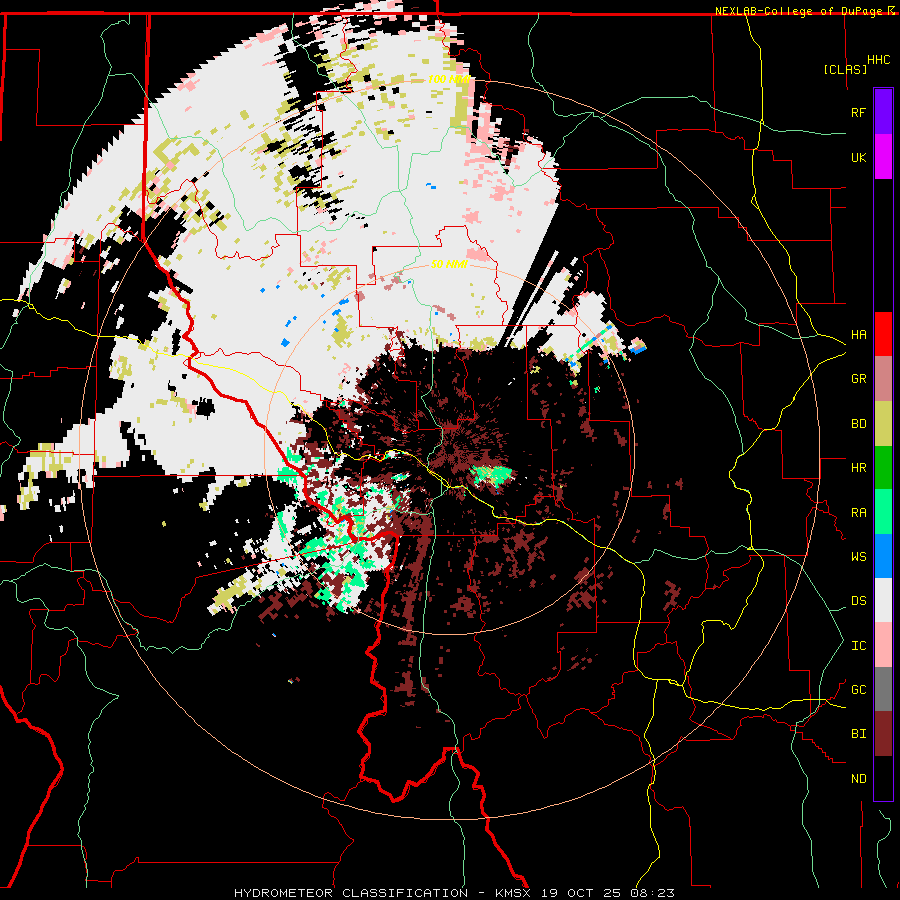Click the HA legend label

coord(858,335)
